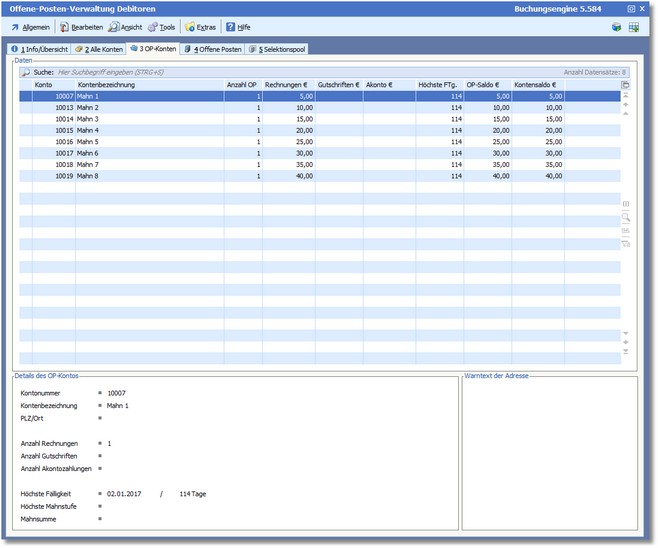This screenshot has width=658, height=548.
Task: Select the row for Mahn 5
Action: click(x=150, y=141)
